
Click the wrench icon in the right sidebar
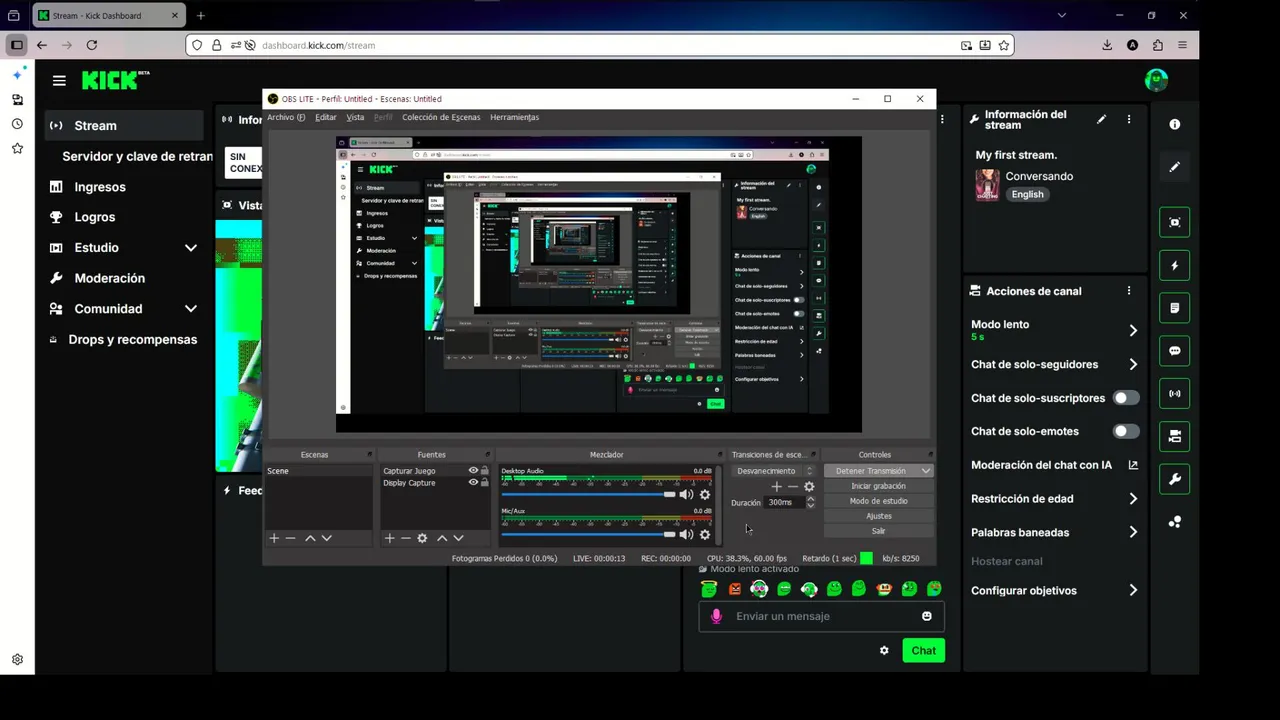click(1175, 479)
